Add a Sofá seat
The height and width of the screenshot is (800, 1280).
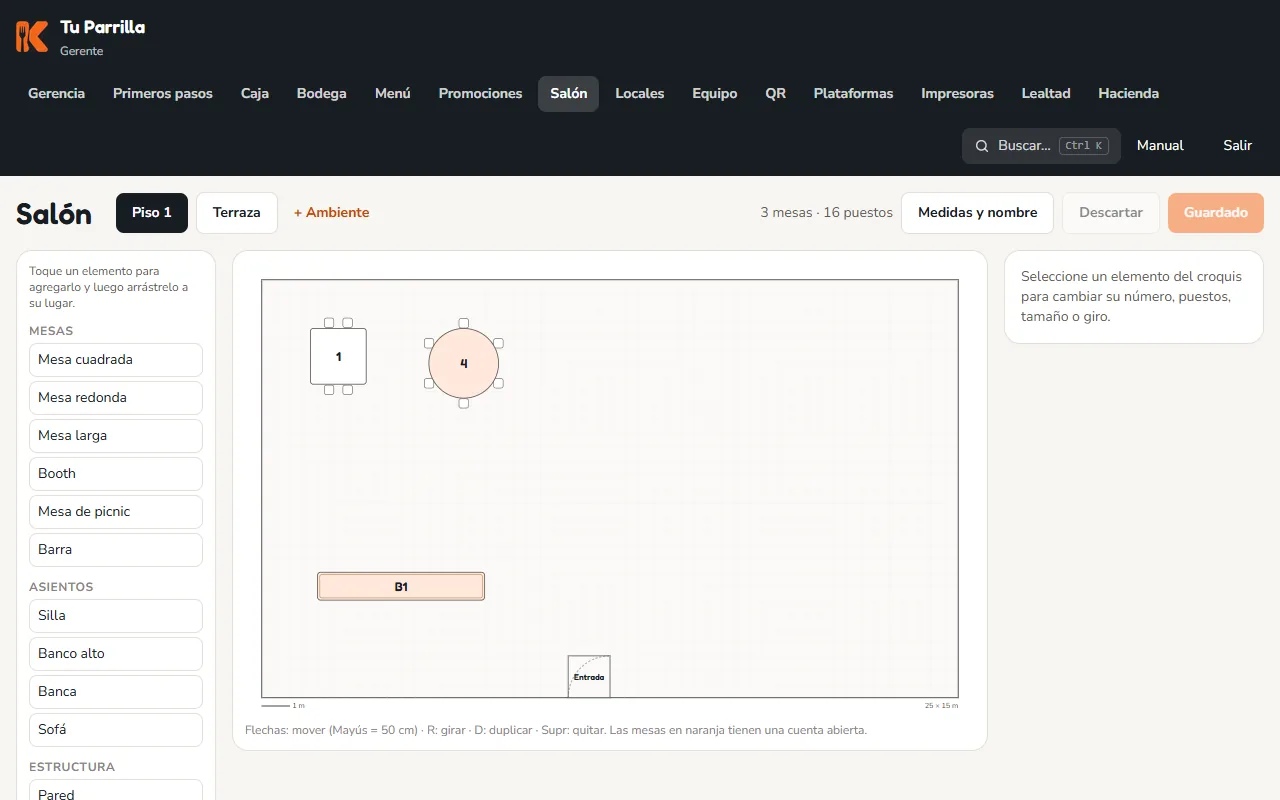(x=116, y=730)
